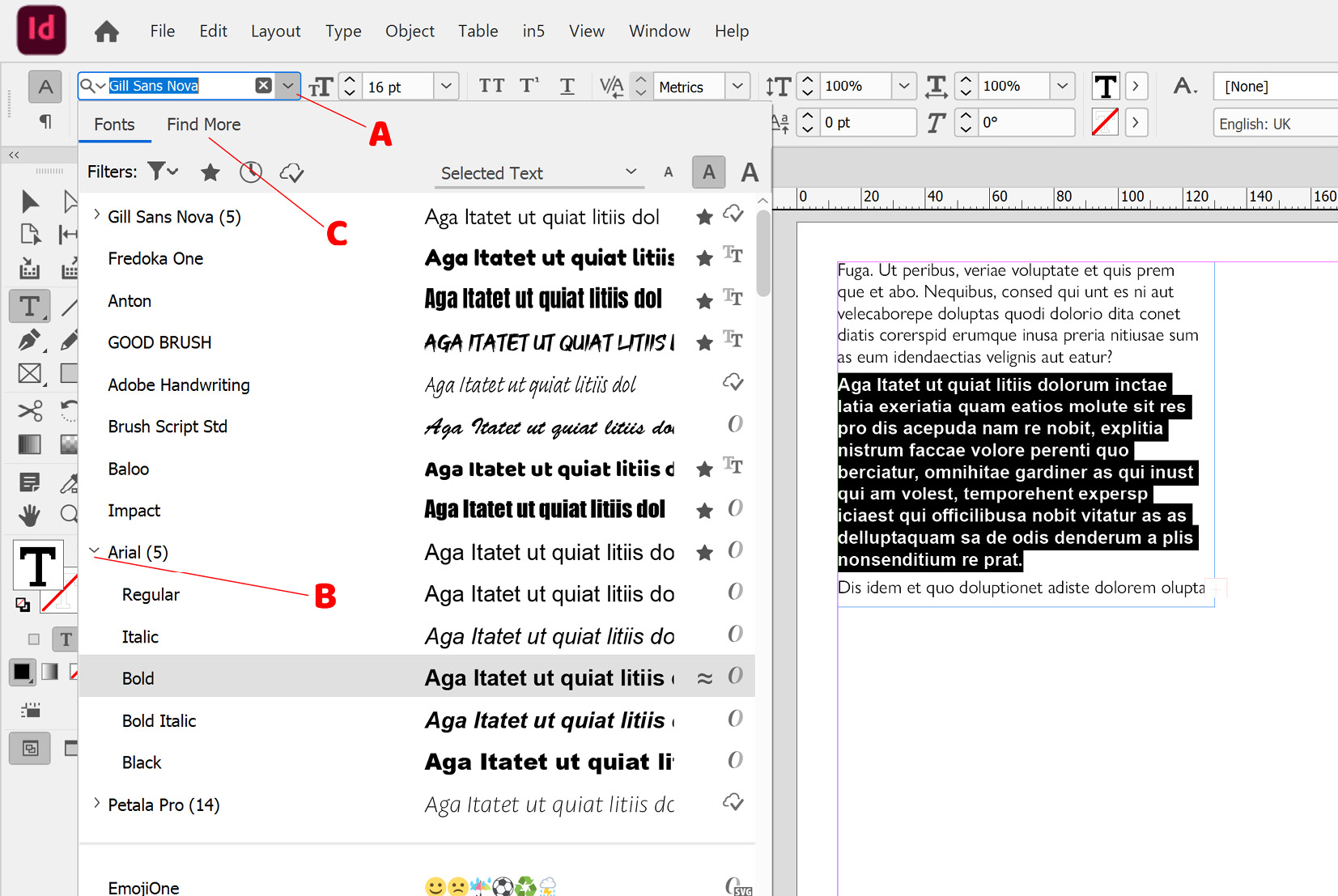Select the Page tool
This screenshot has height=896, width=1338.
(30, 235)
